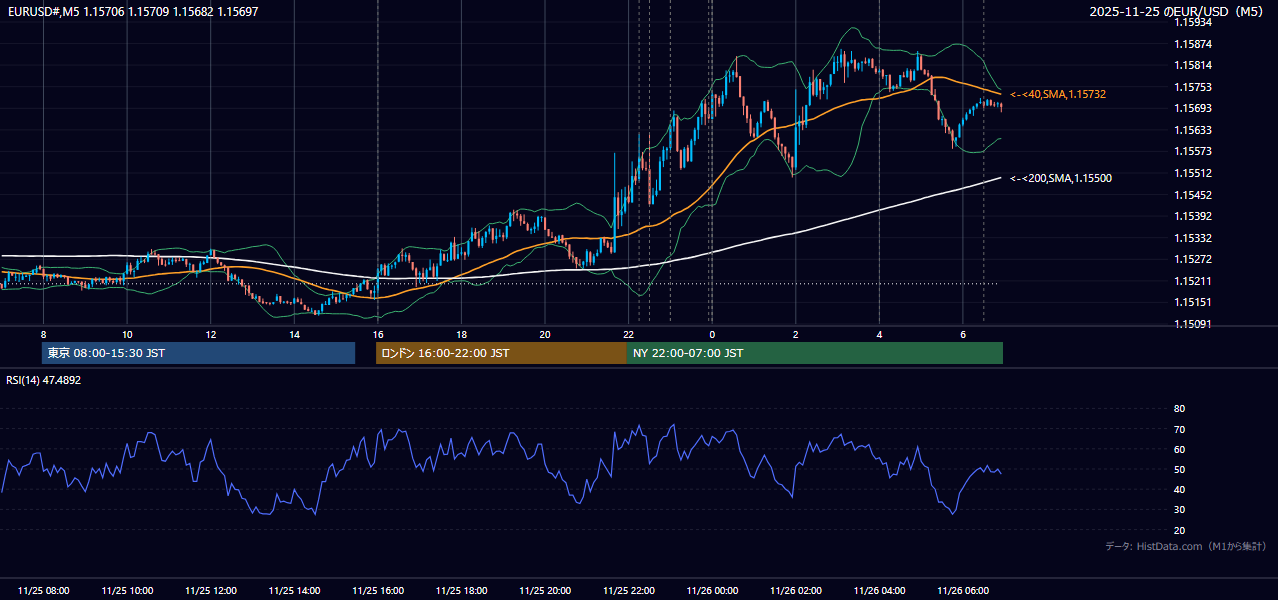The width and height of the screenshot is (1278, 600).
Task: Click the price axis value 1.15874
Action: (1194, 44)
